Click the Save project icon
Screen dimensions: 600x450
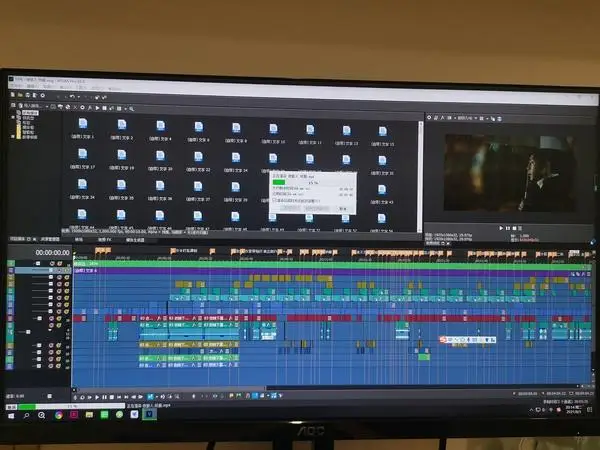pyautogui.click(x=28, y=95)
